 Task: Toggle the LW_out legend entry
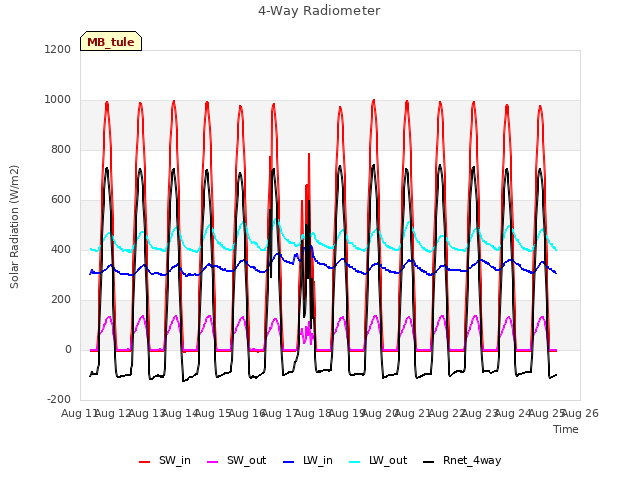(378, 461)
